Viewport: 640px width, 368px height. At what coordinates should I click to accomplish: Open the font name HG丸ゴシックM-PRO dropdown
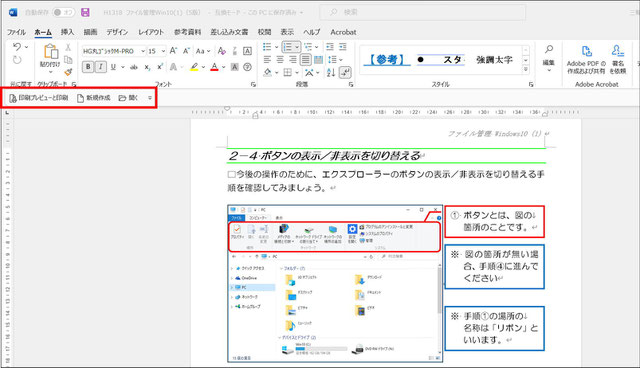143,51
